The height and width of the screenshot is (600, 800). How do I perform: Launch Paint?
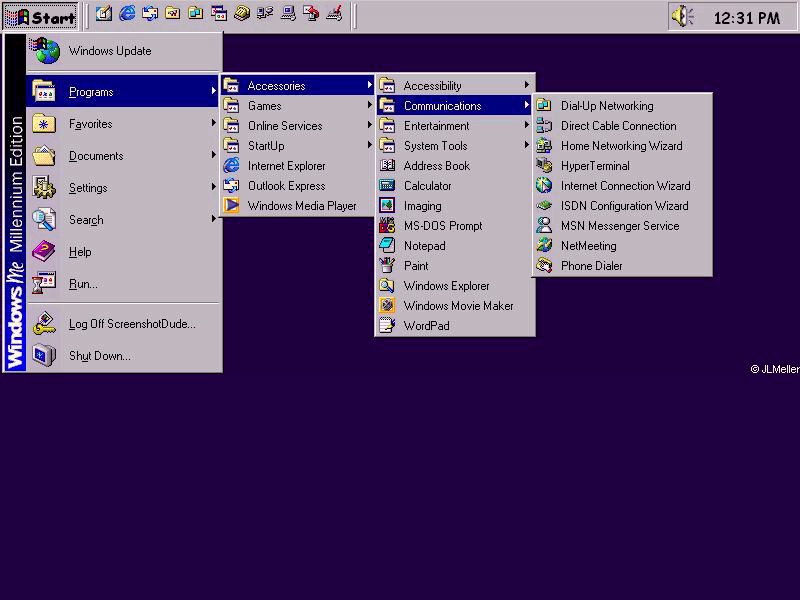coord(456,266)
